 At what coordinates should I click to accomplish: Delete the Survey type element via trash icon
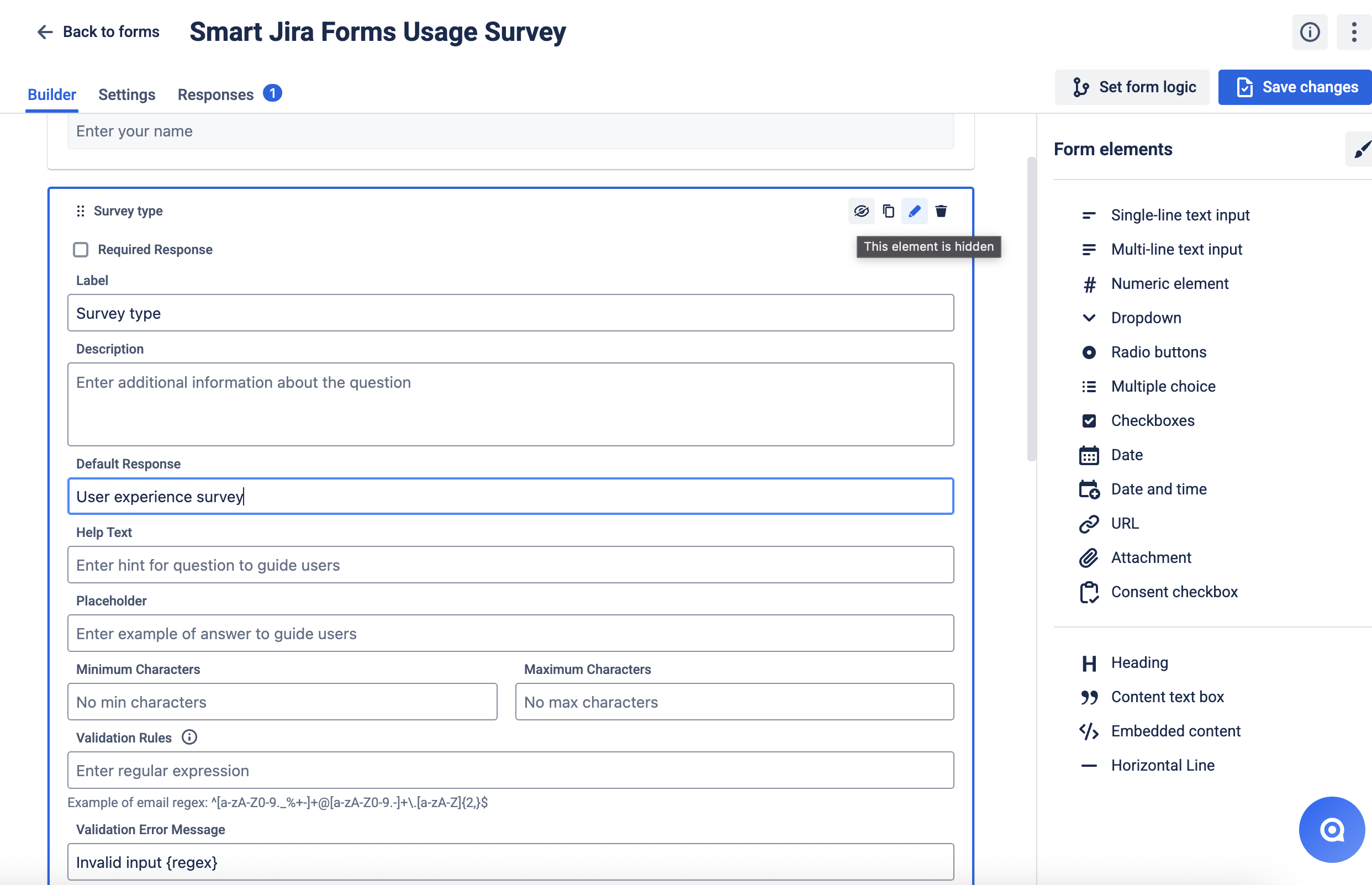tap(941, 211)
